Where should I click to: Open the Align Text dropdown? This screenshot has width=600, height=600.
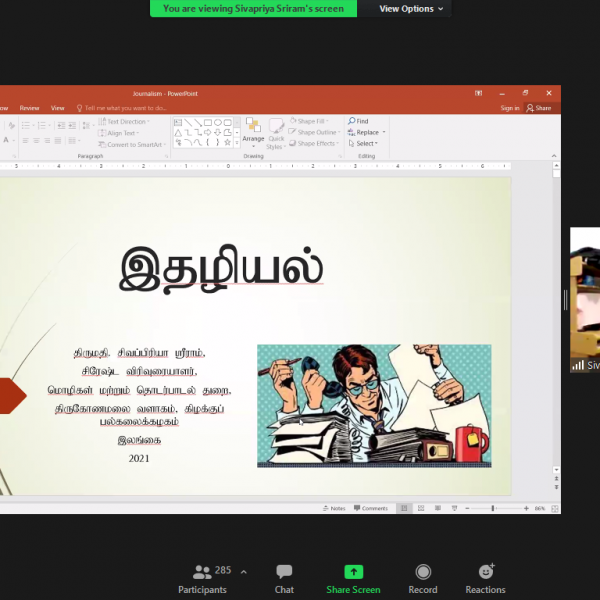click(x=119, y=133)
